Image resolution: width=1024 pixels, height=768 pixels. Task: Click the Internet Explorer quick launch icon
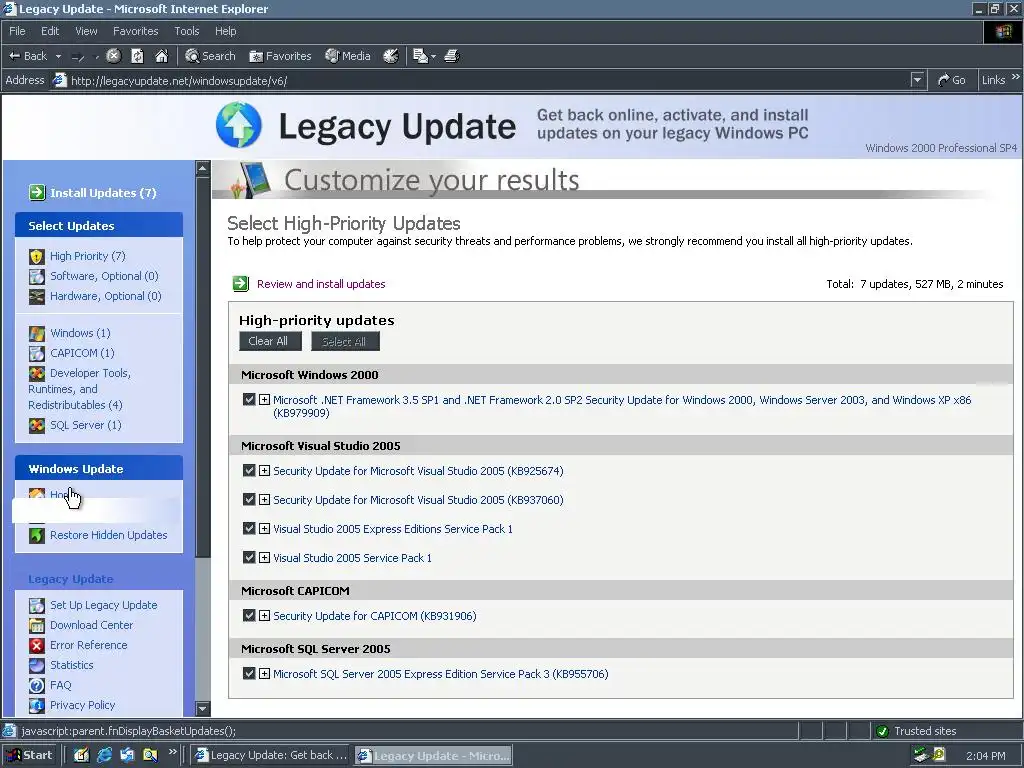(104, 756)
